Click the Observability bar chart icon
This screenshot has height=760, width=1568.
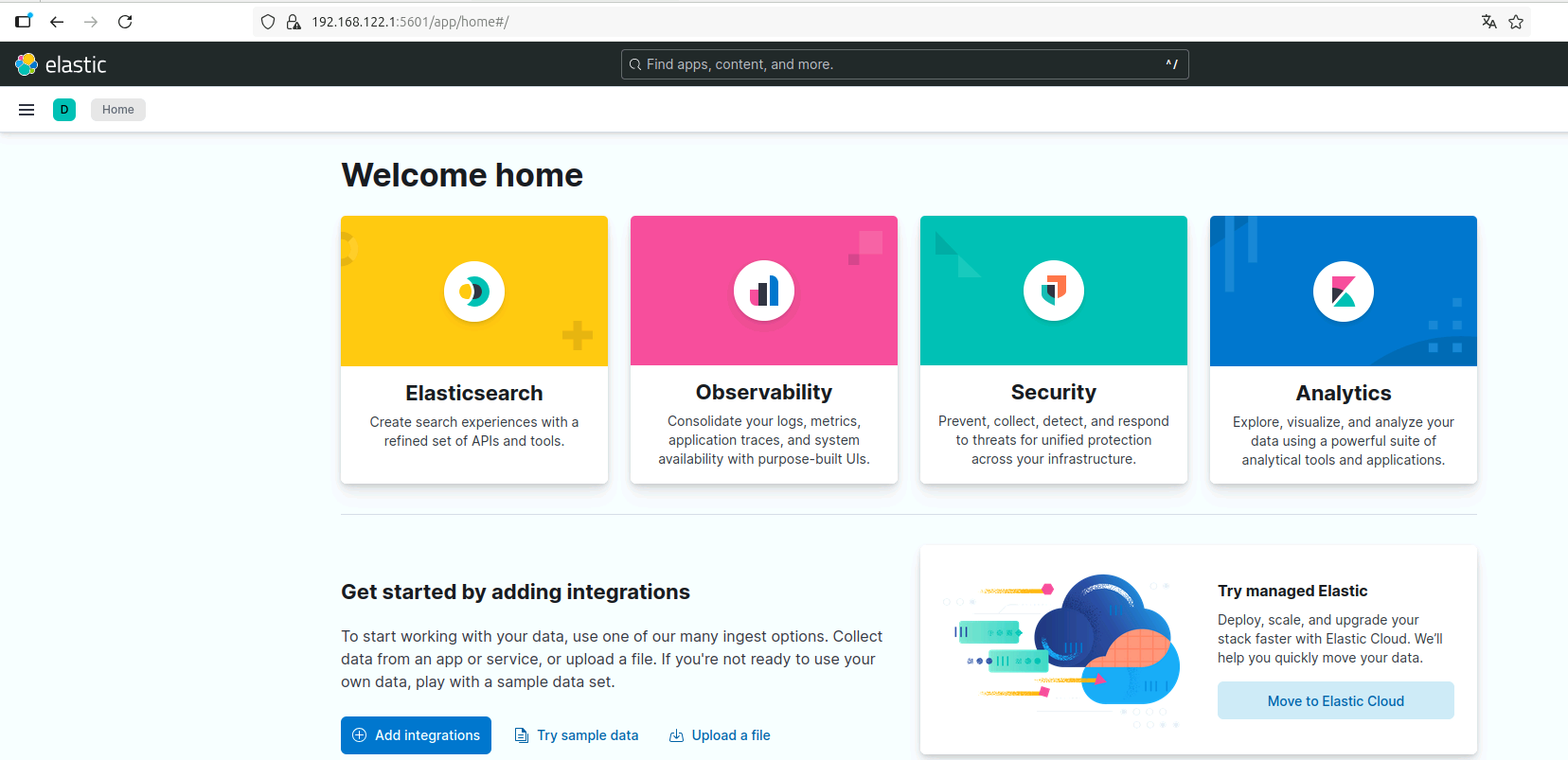tap(764, 292)
